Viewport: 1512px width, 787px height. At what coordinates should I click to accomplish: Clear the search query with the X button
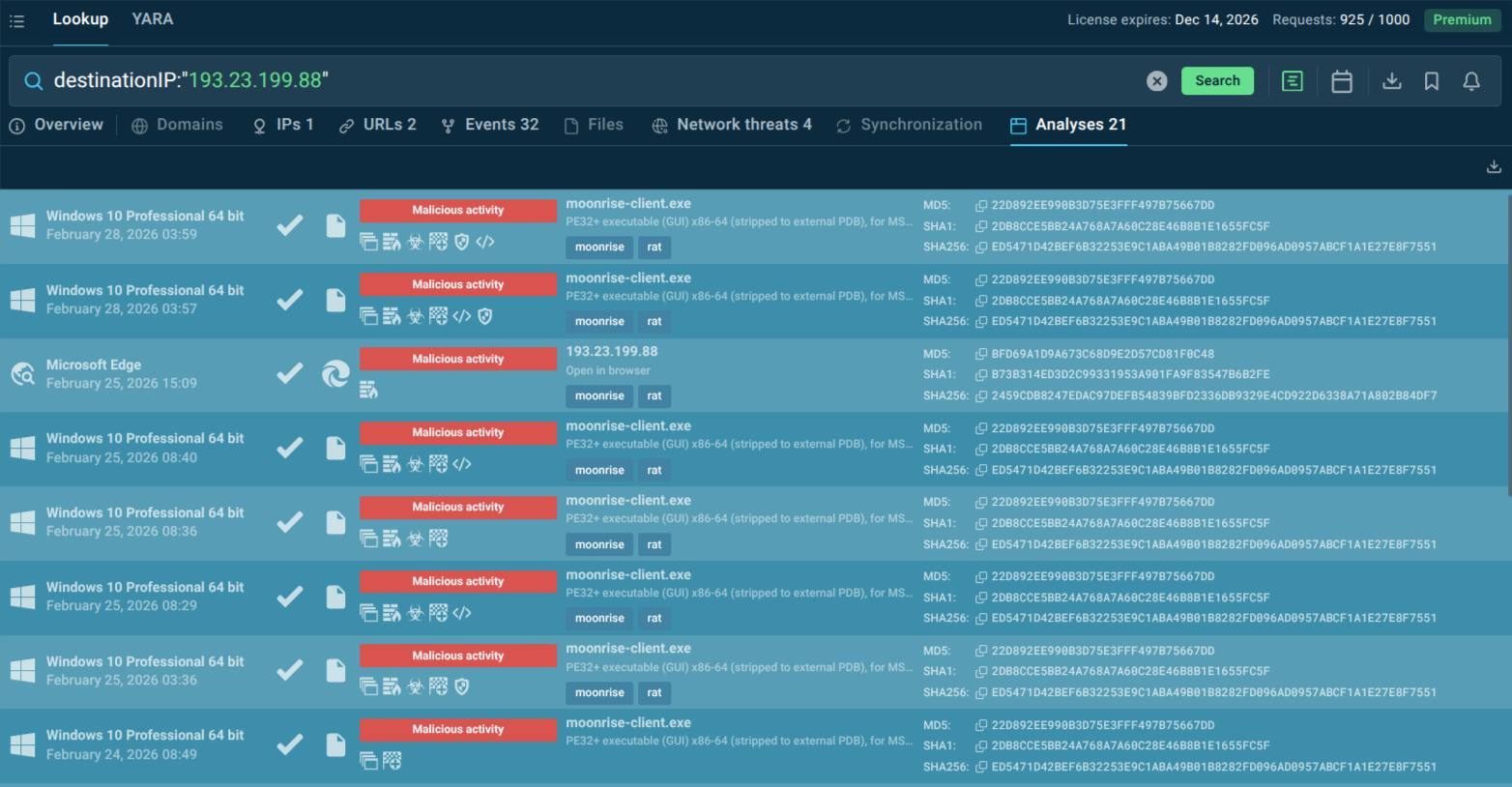coord(1157,81)
